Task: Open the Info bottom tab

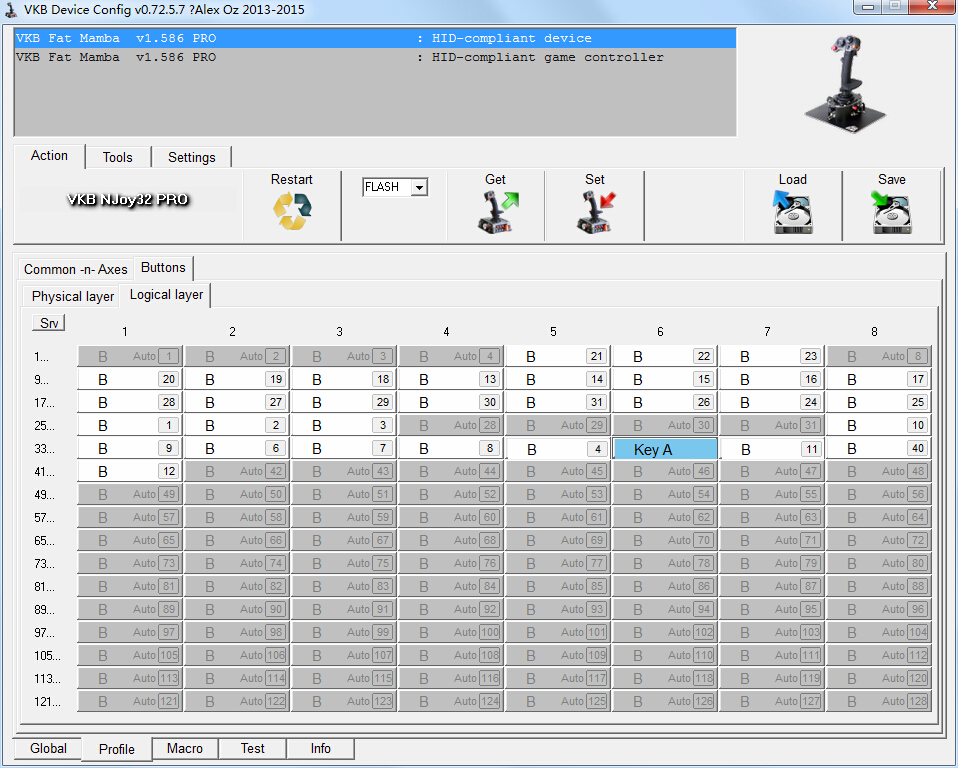Action: click(320, 748)
